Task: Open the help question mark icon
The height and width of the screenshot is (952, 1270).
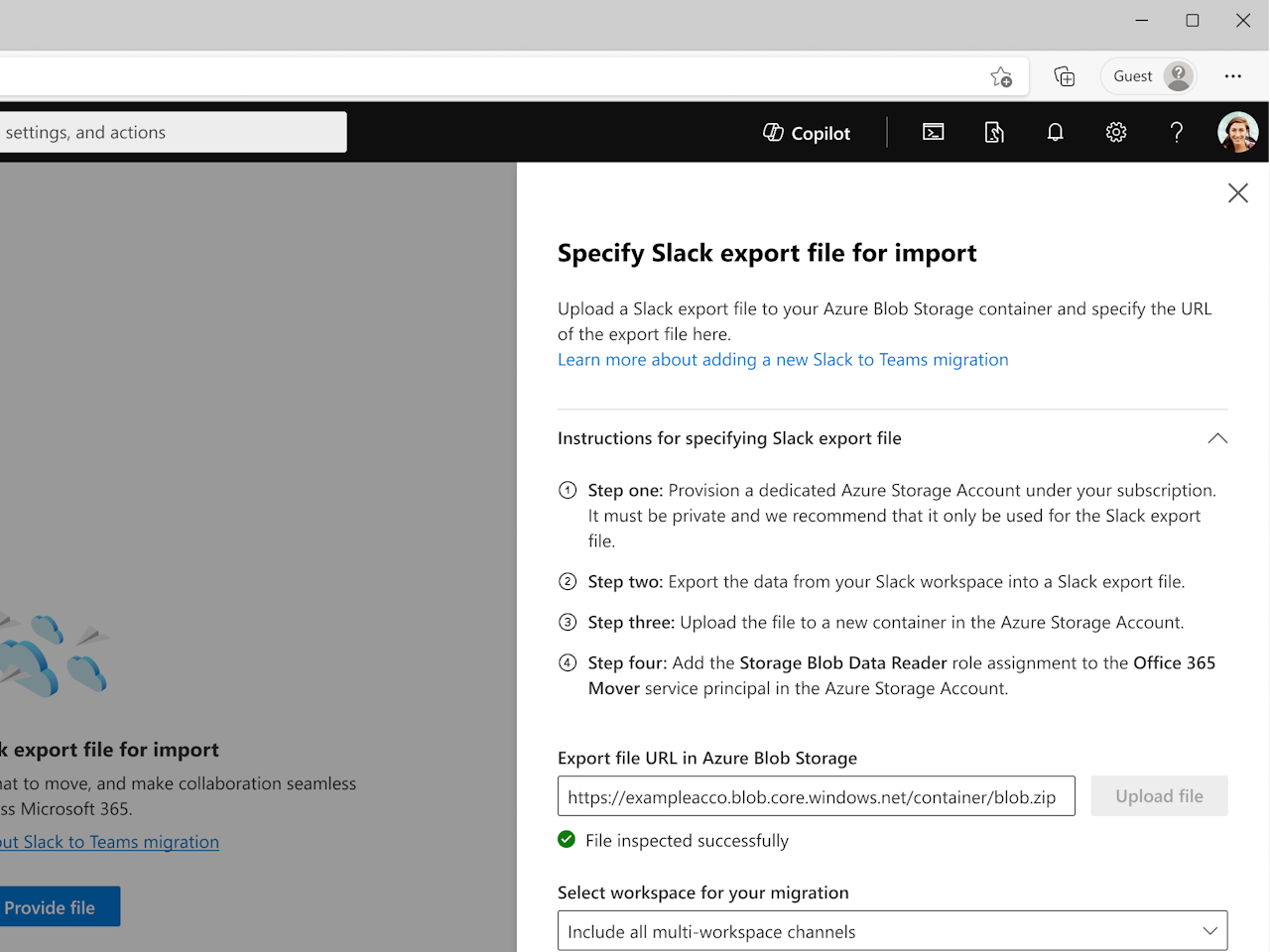Action: [x=1177, y=132]
